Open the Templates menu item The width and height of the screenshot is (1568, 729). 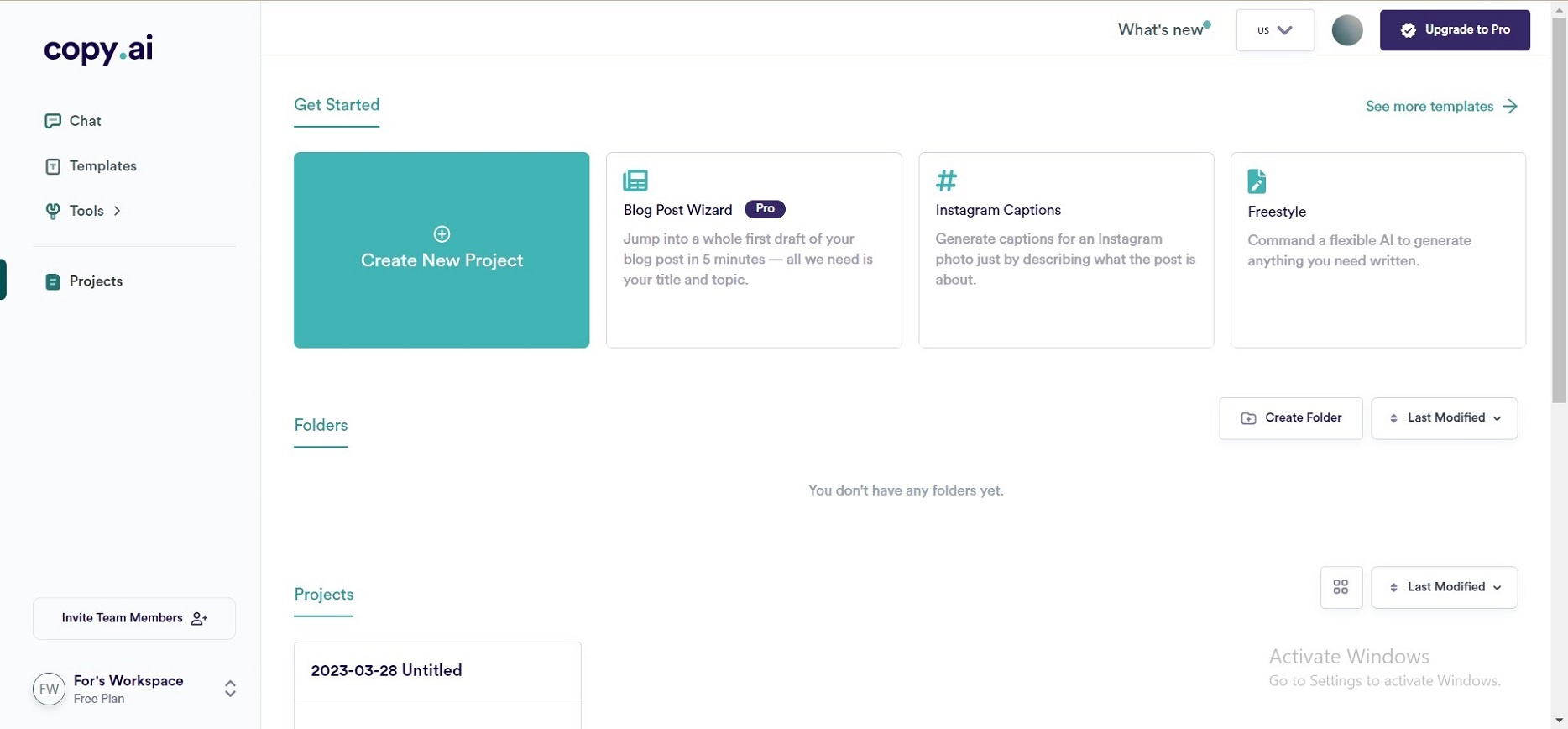coord(102,166)
